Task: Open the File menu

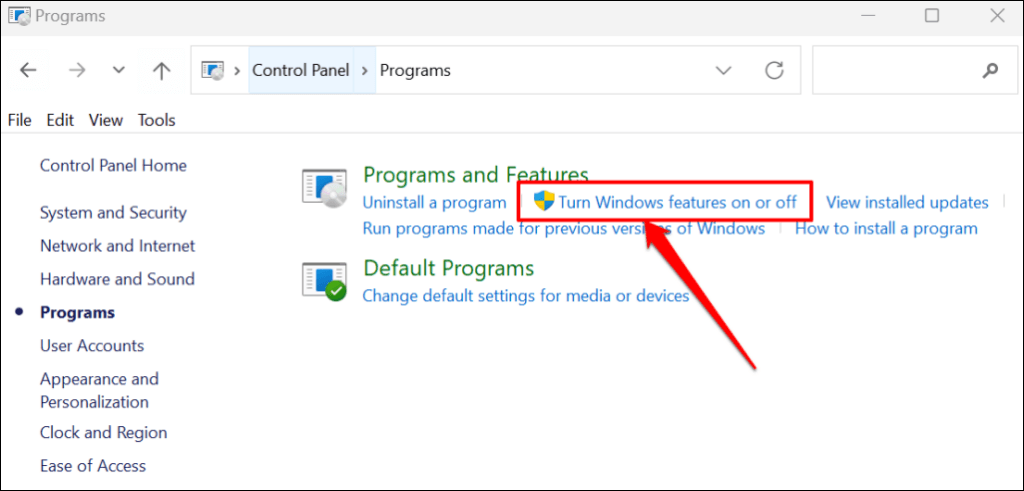Action: coord(19,120)
